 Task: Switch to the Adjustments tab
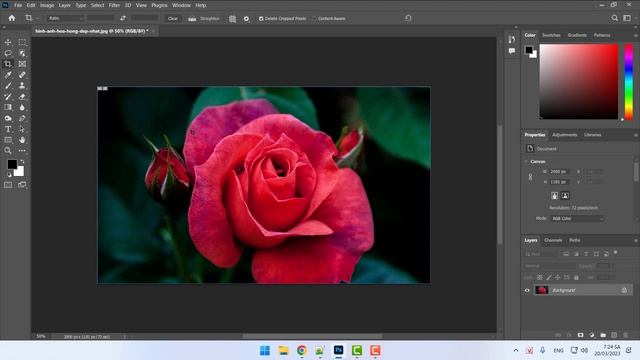click(564, 135)
